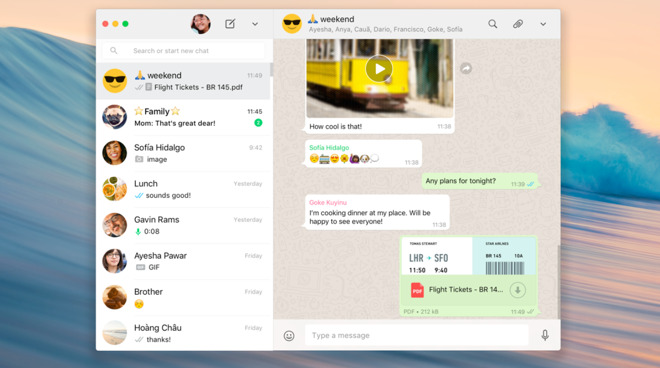Click the Type a message field

click(417, 335)
